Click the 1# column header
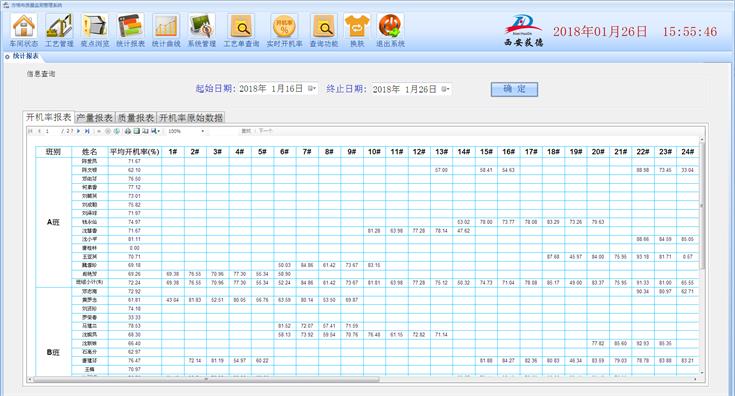This screenshot has height=396, width=735. point(173,152)
